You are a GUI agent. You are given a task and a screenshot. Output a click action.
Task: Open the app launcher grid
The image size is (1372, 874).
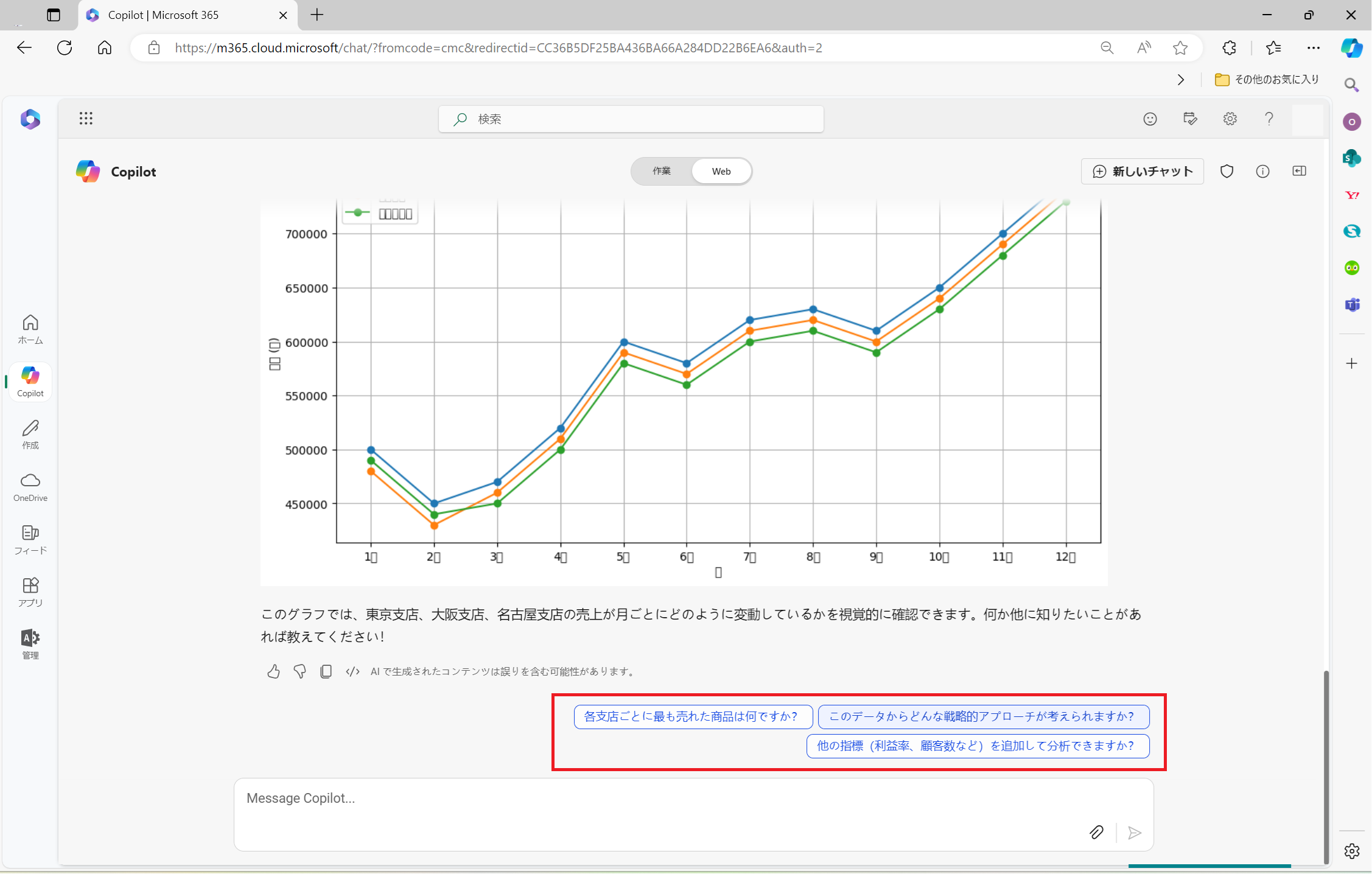(x=86, y=119)
